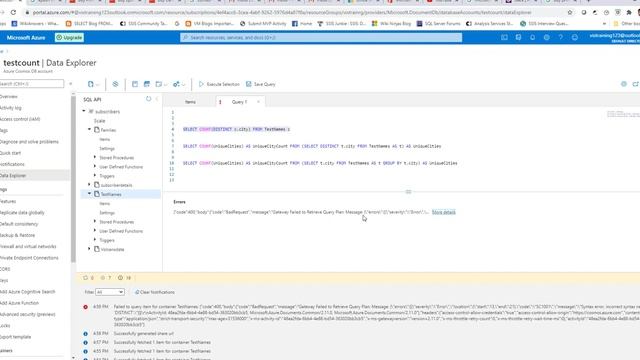Click the error count icon in notification bar

click(102, 278)
